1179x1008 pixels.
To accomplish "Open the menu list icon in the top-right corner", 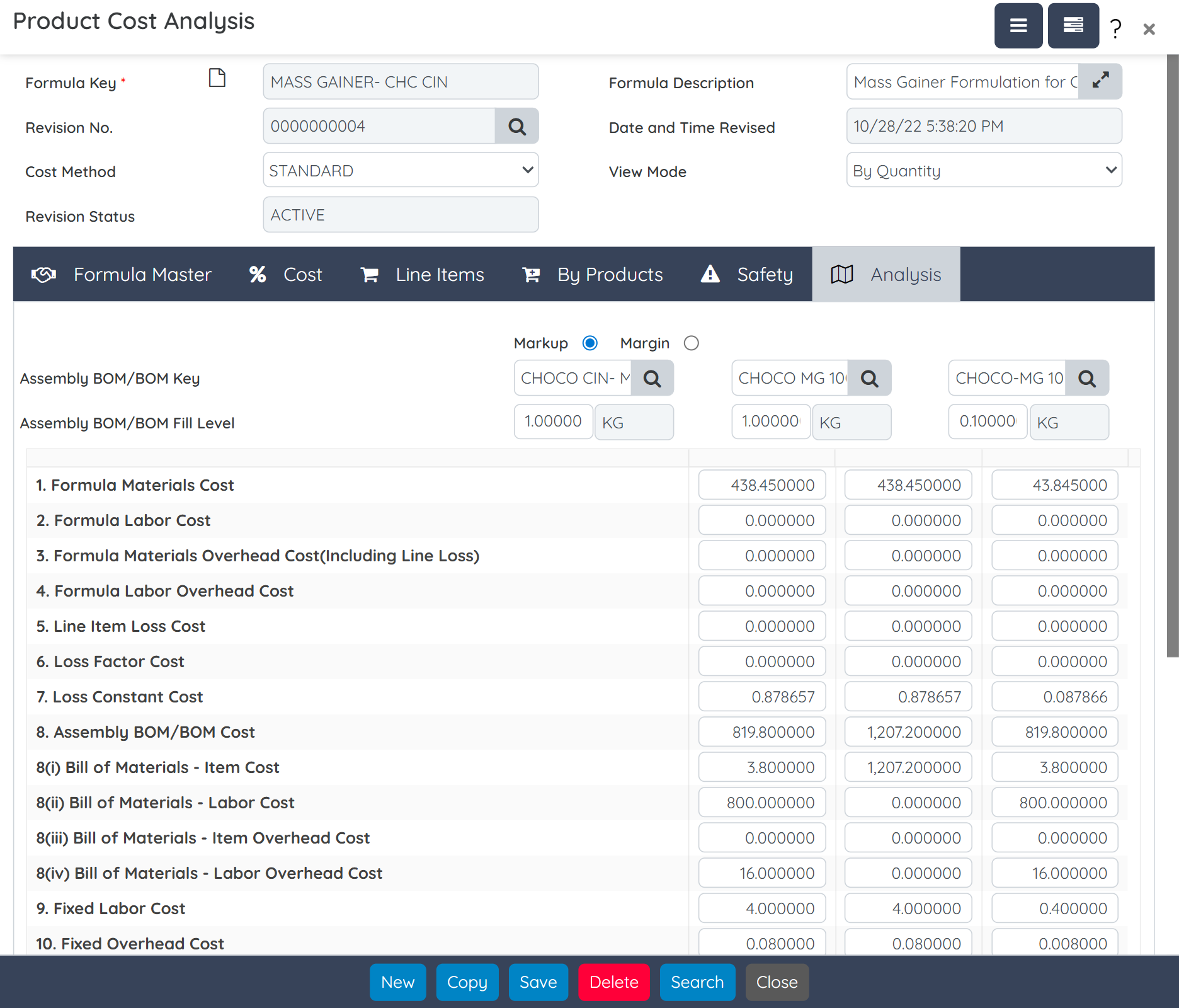I will pos(1018,26).
